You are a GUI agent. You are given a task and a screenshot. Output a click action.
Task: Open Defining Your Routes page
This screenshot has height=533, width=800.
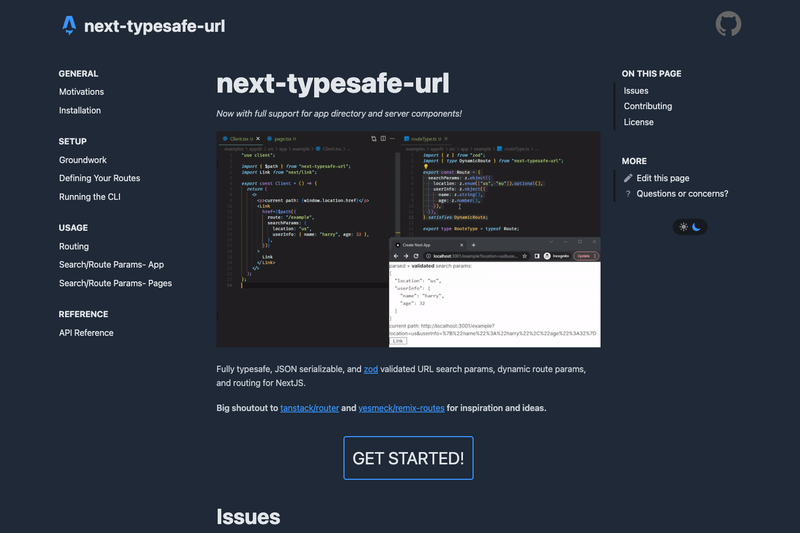99,178
